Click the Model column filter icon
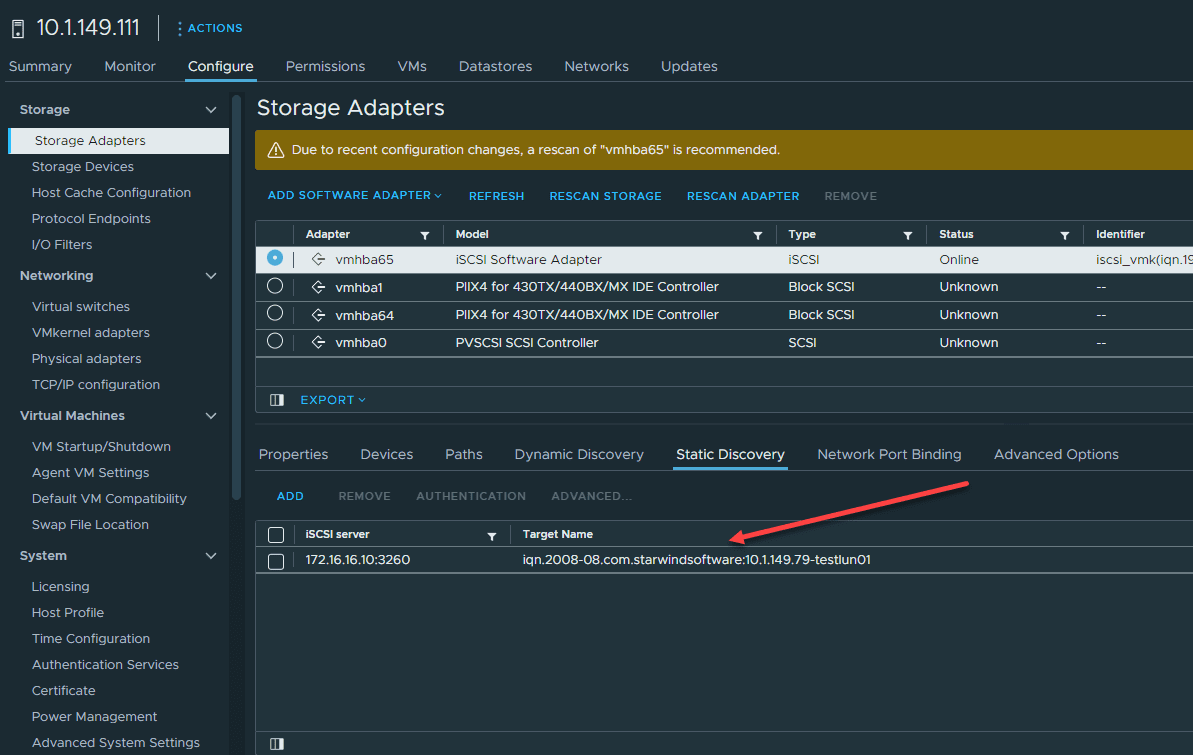The width and height of the screenshot is (1193, 755). pos(757,235)
